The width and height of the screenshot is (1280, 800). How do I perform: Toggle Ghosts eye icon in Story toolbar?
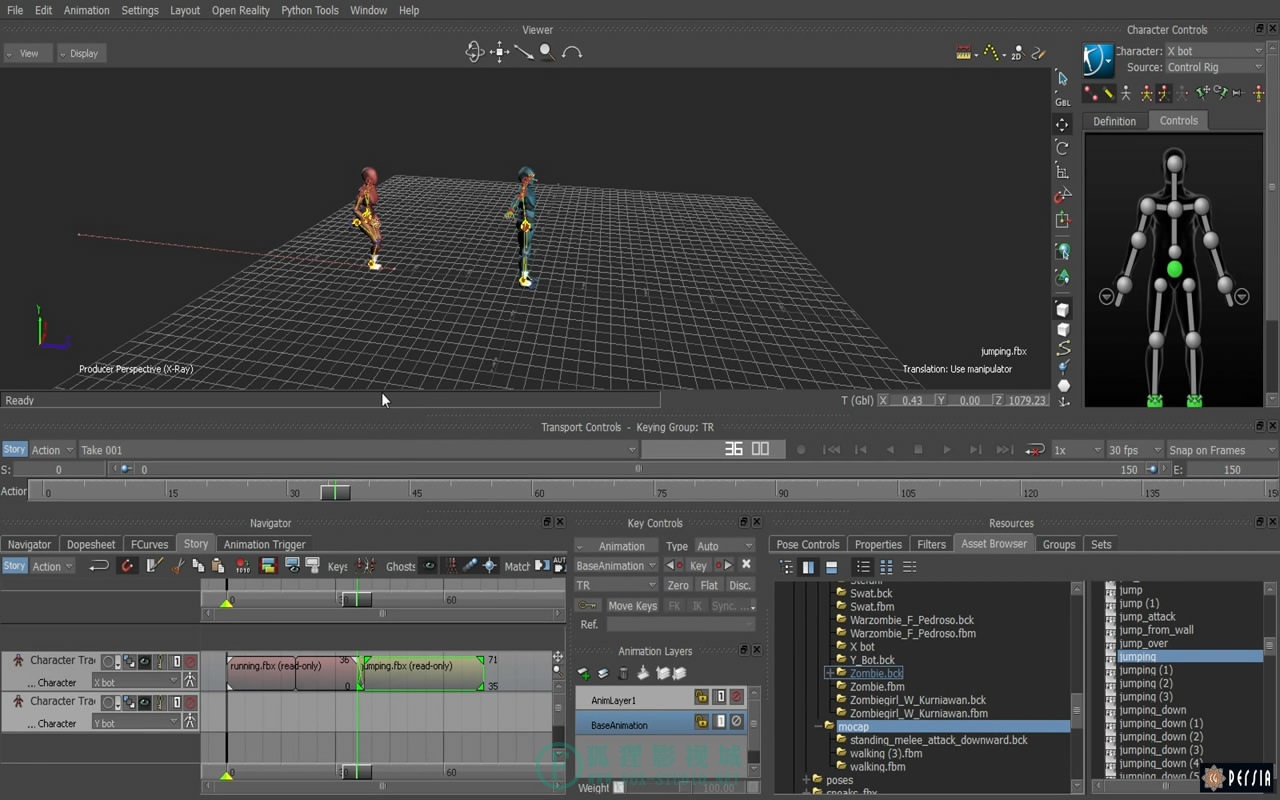[428, 566]
